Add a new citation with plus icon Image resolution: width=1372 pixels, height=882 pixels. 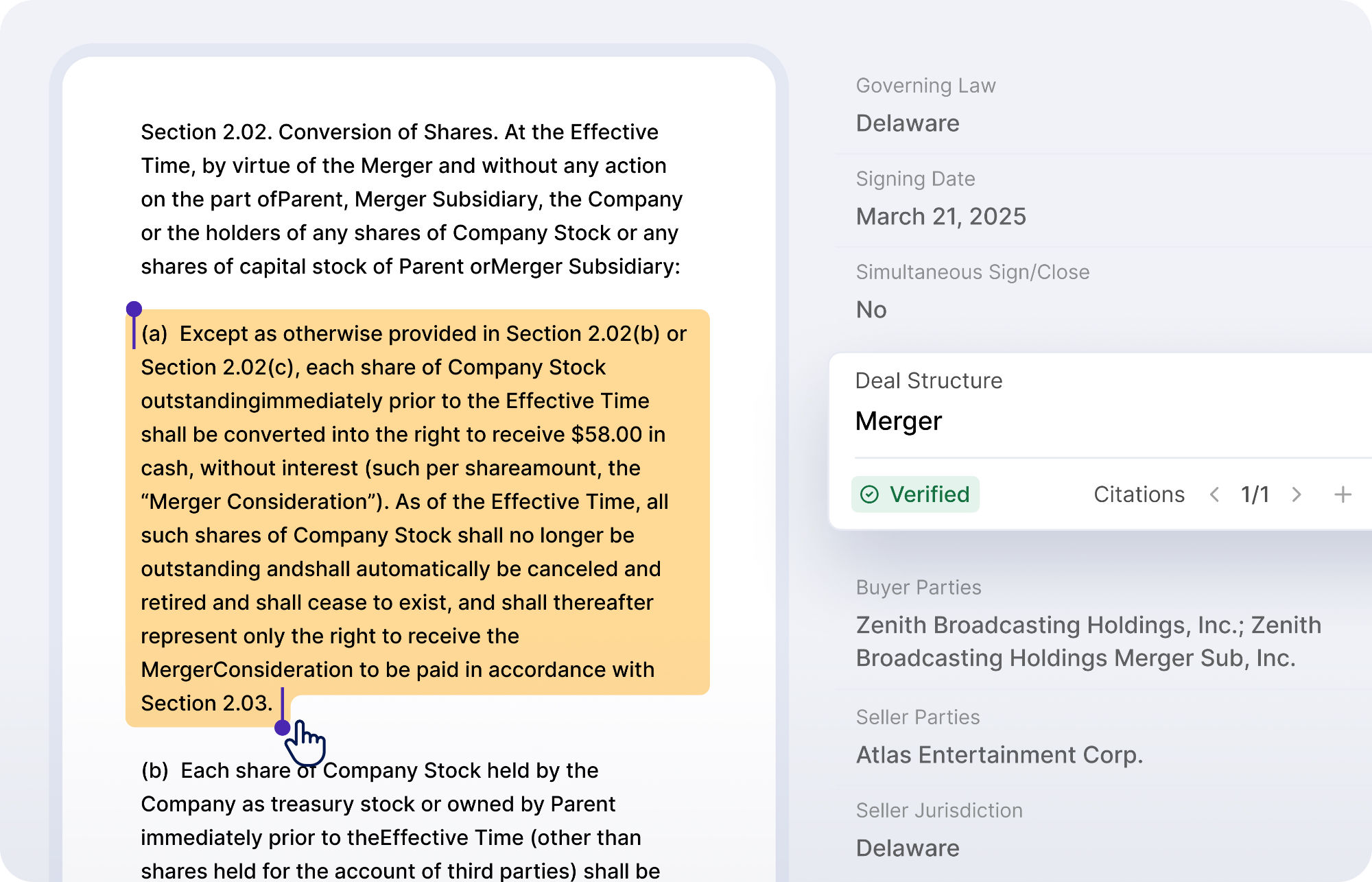point(1343,494)
